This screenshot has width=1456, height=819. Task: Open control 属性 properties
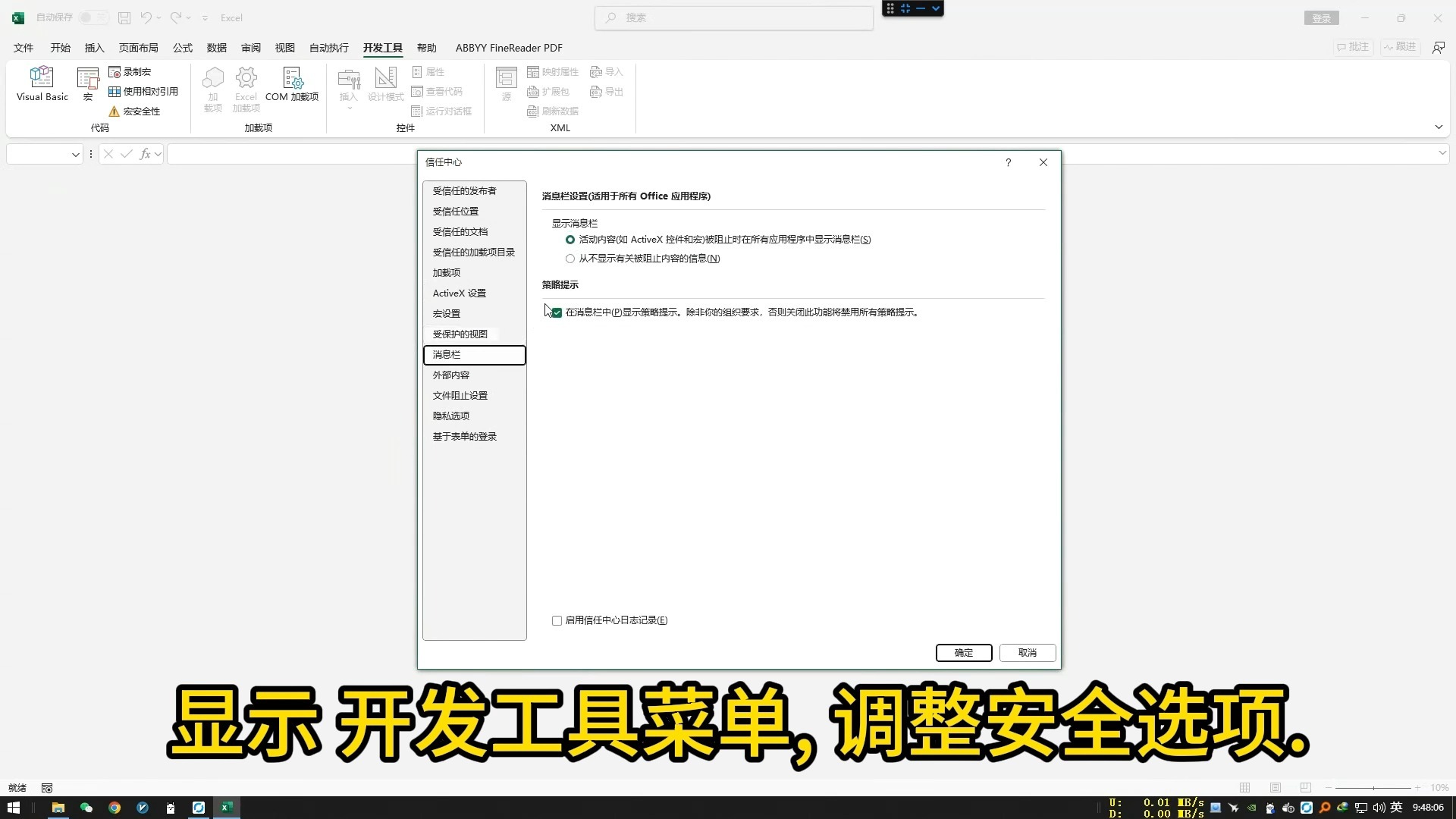(x=428, y=72)
